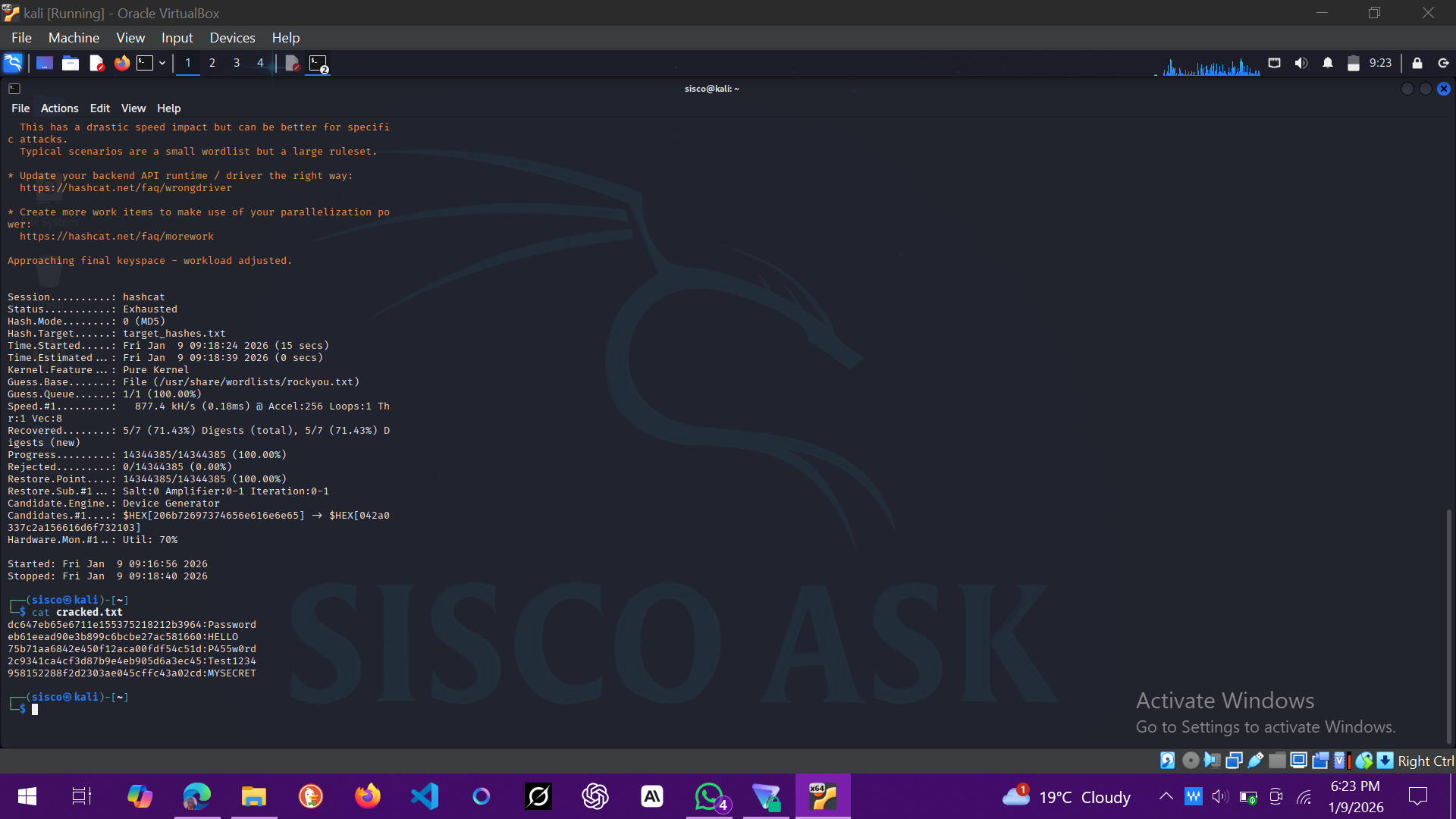The height and width of the screenshot is (819, 1456).
Task: Open the Kali applications menu icon
Action: point(13,63)
